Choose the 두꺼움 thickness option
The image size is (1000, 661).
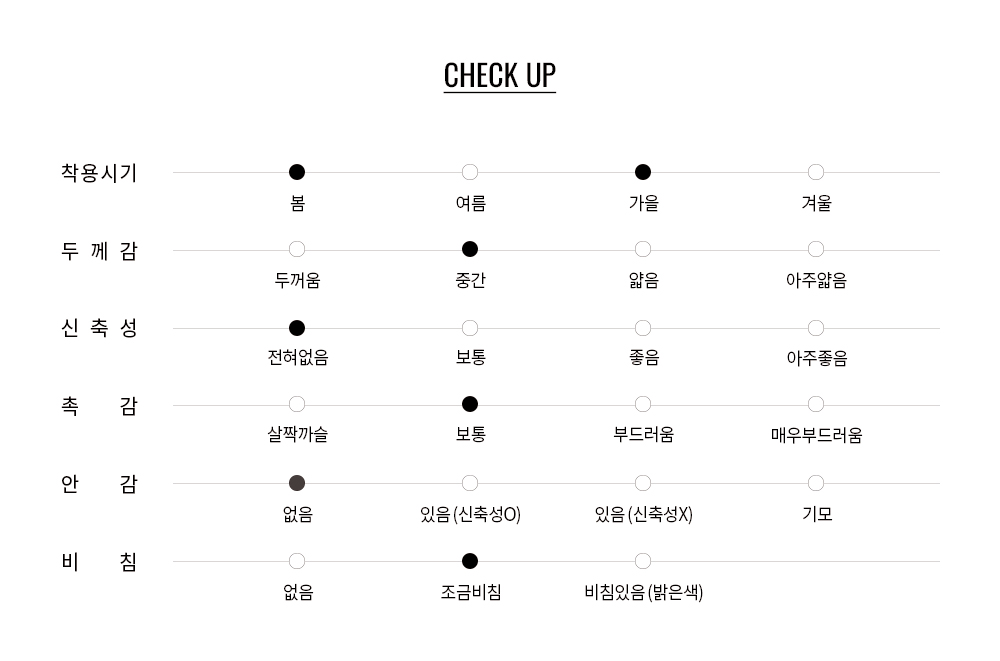point(297,249)
